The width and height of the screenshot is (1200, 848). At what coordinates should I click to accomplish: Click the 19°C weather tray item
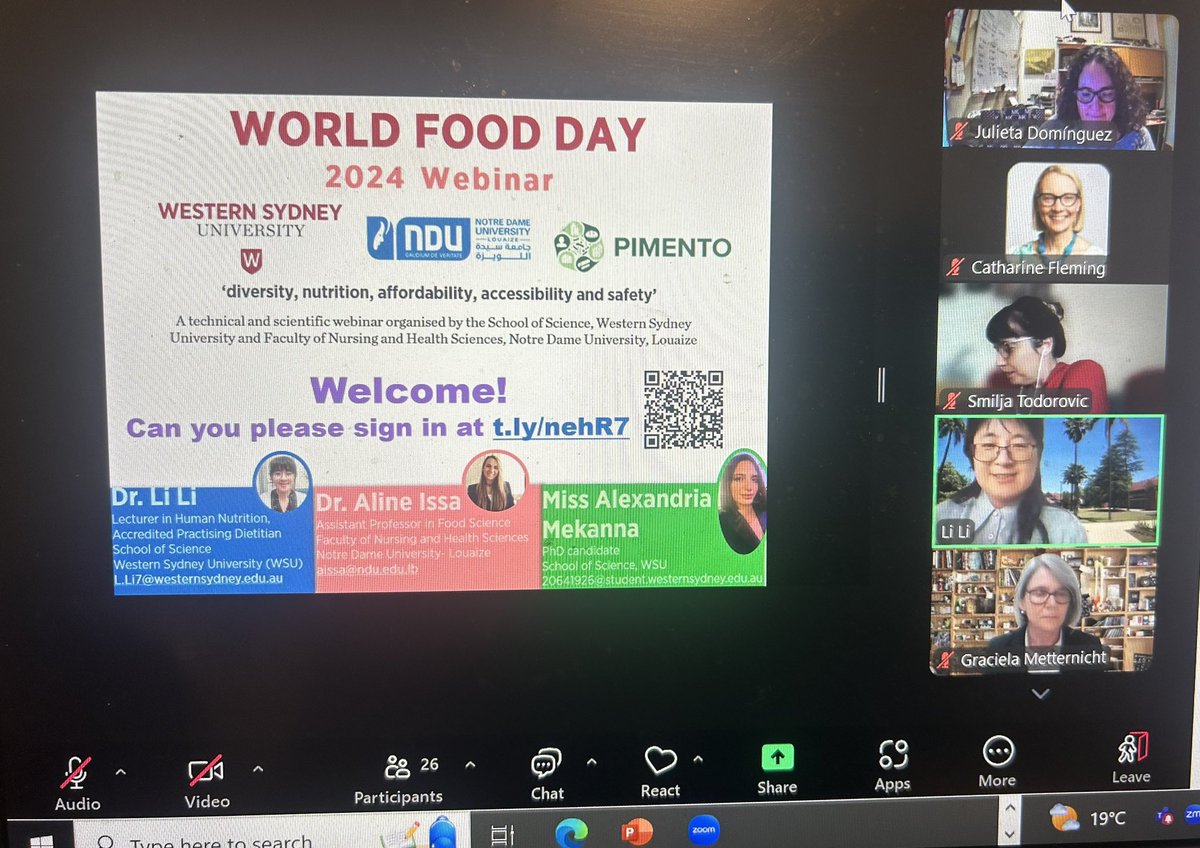[1087, 818]
